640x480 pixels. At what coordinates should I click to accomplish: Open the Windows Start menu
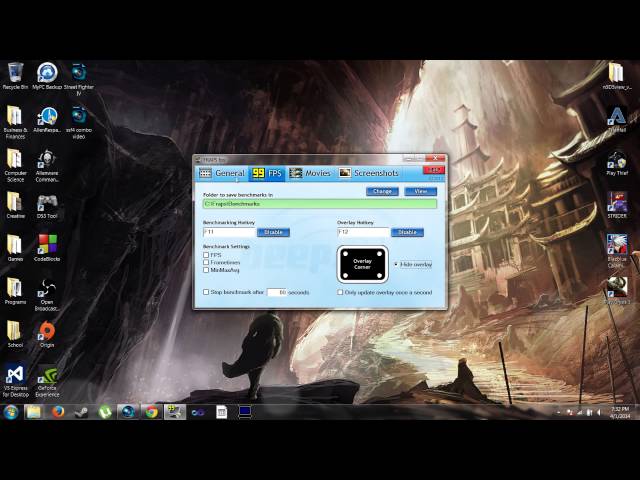click(11, 412)
